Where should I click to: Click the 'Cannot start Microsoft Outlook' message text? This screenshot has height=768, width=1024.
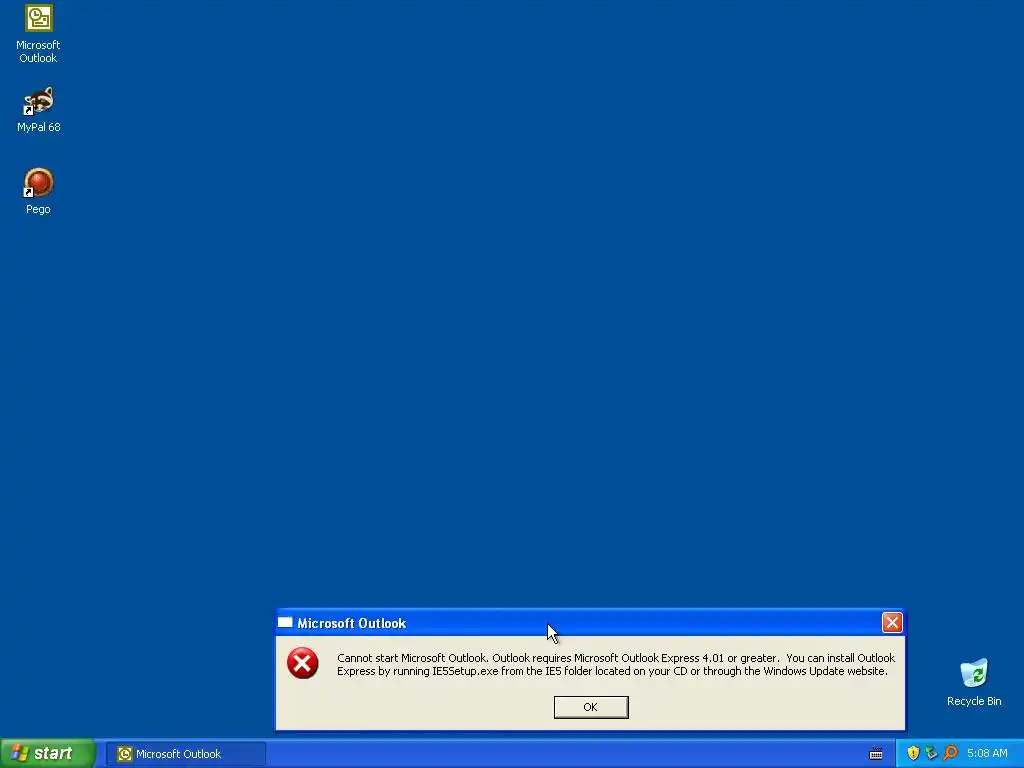click(x=615, y=664)
